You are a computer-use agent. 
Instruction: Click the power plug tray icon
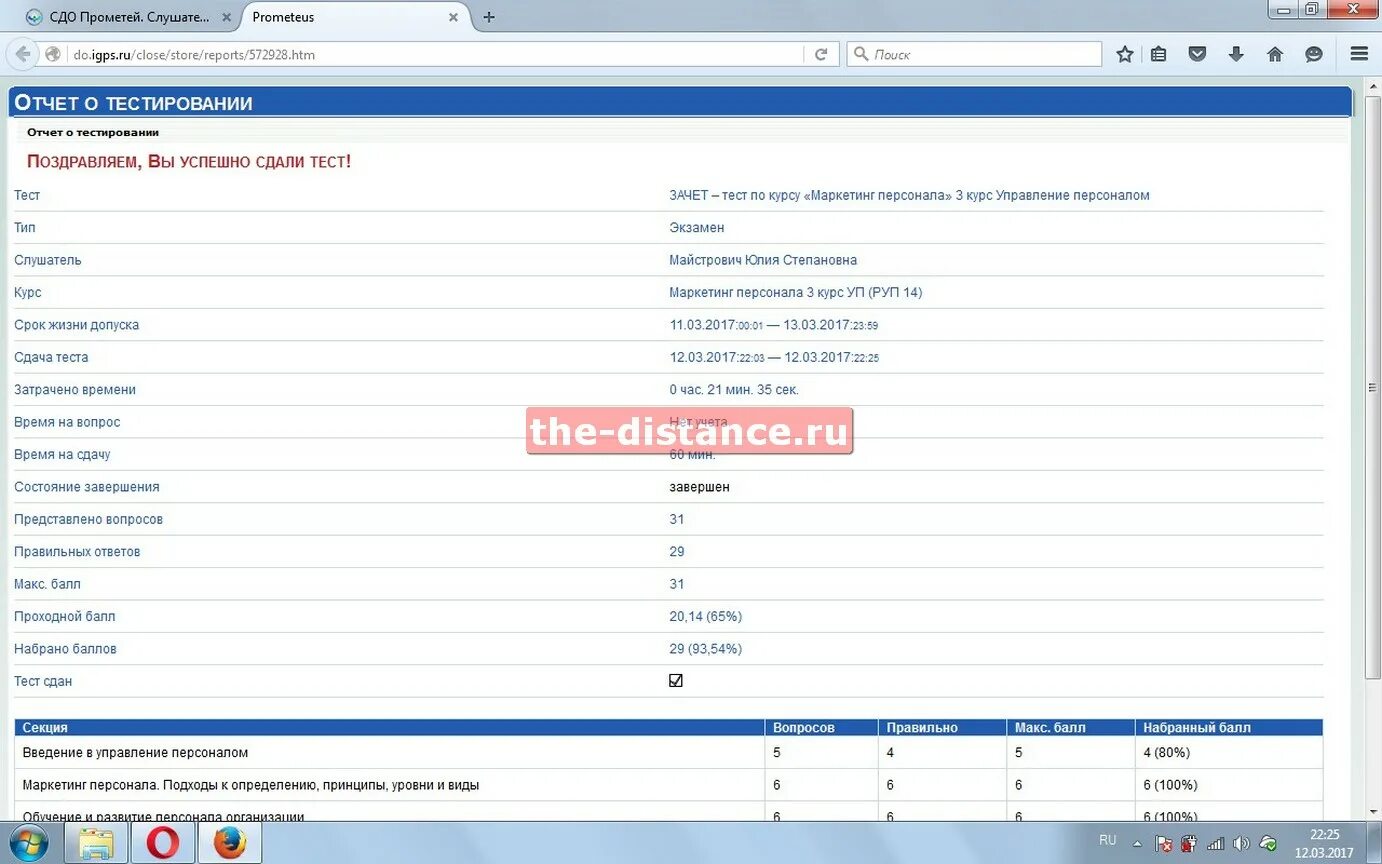[1190, 843]
